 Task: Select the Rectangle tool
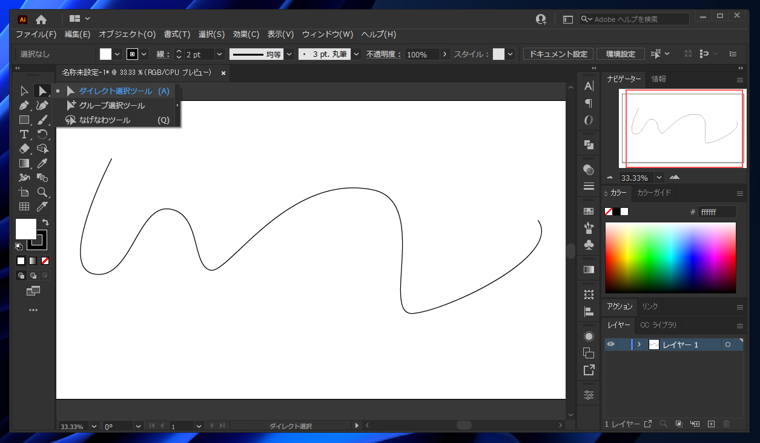24,120
